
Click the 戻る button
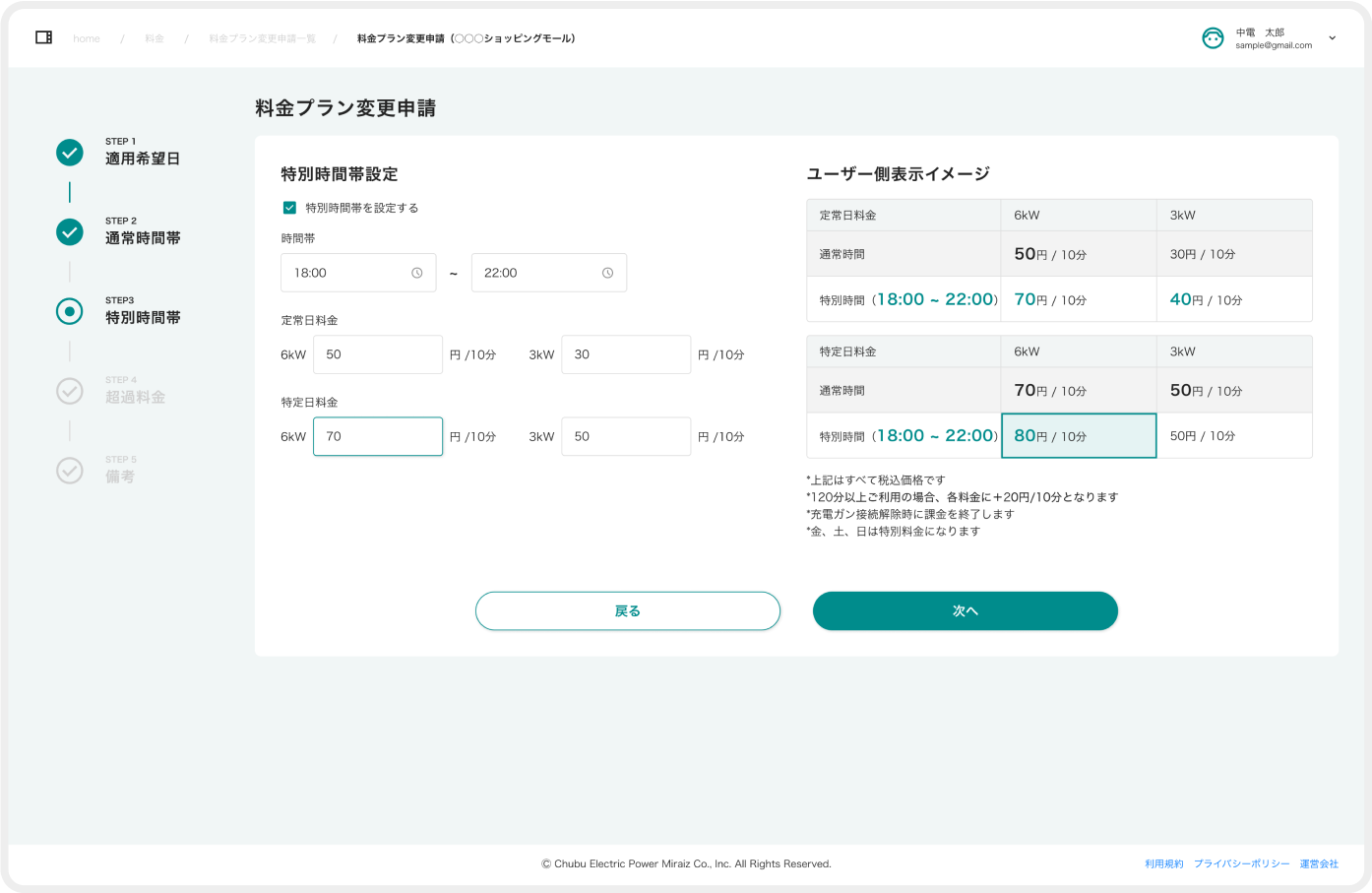click(627, 610)
